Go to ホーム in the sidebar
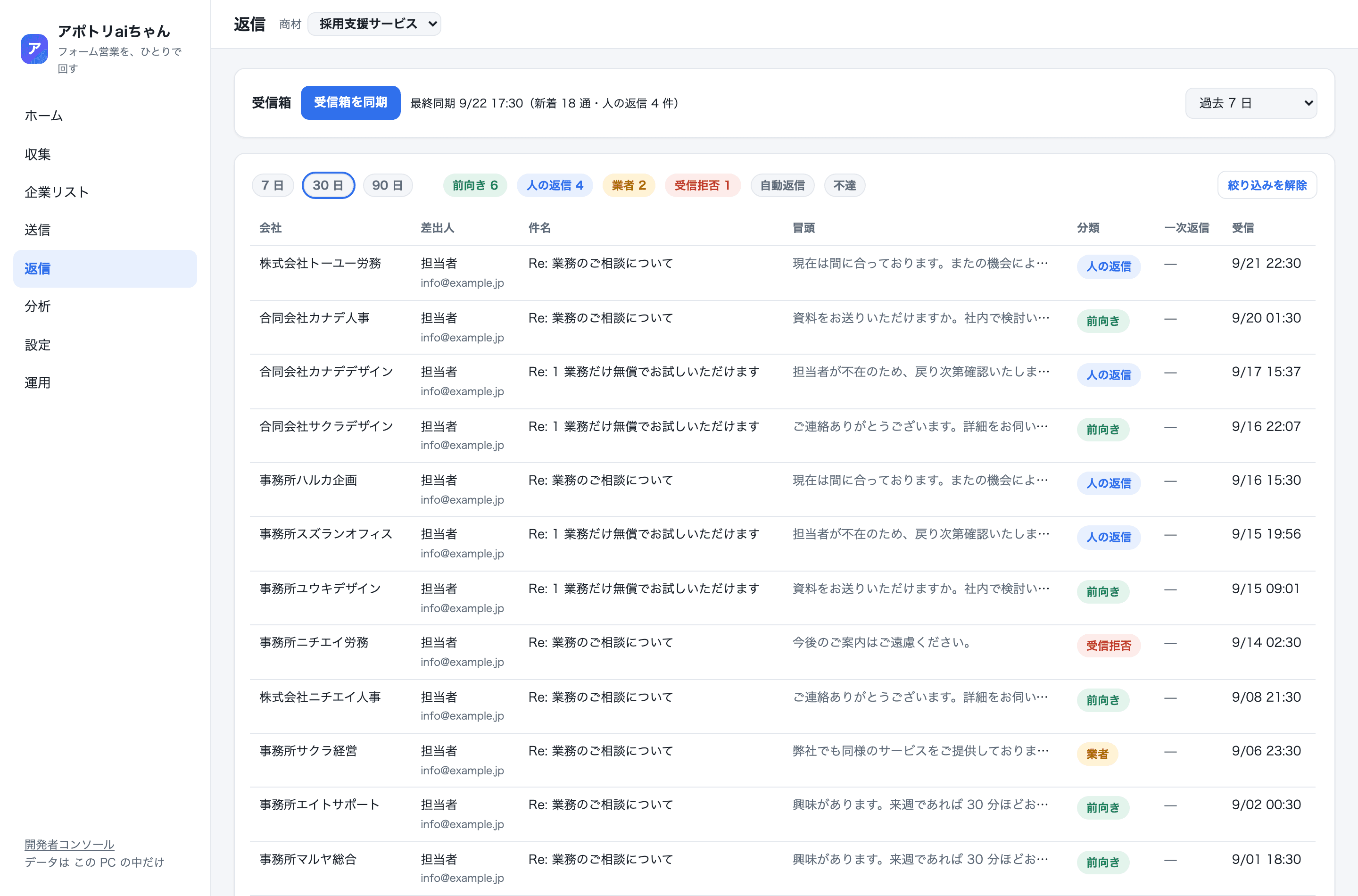This screenshot has width=1358, height=896. pyautogui.click(x=105, y=116)
